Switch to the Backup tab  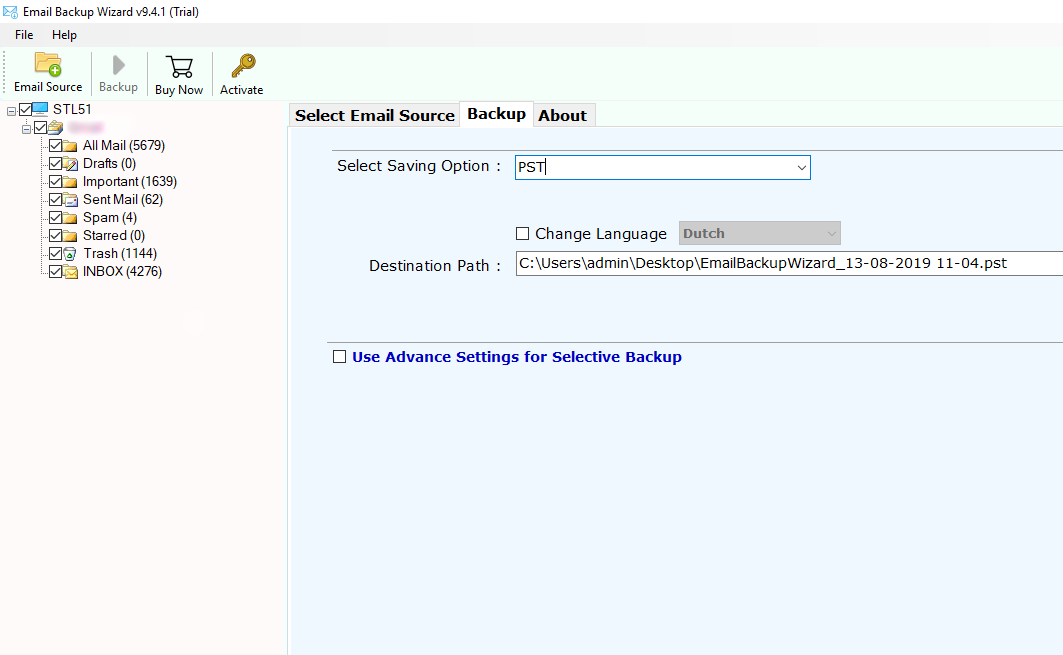tap(496, 114)
